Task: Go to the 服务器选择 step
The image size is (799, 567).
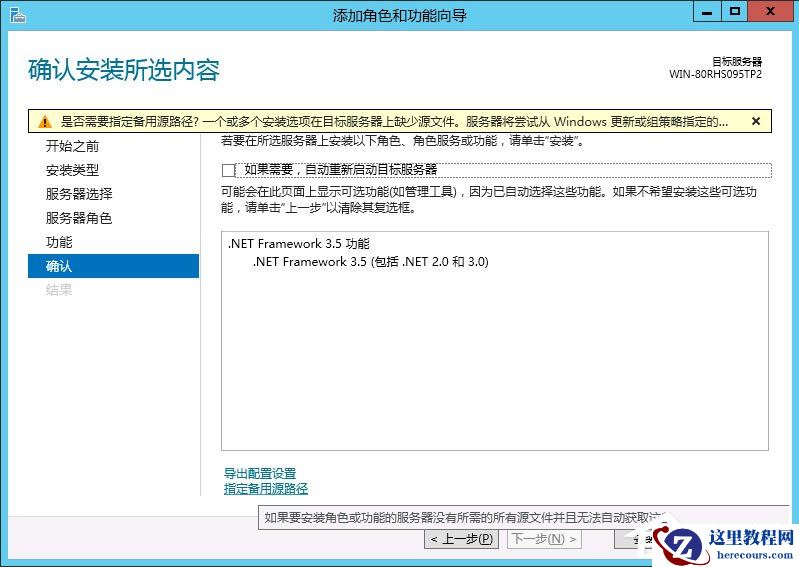Action: click(x=78, y=194)
